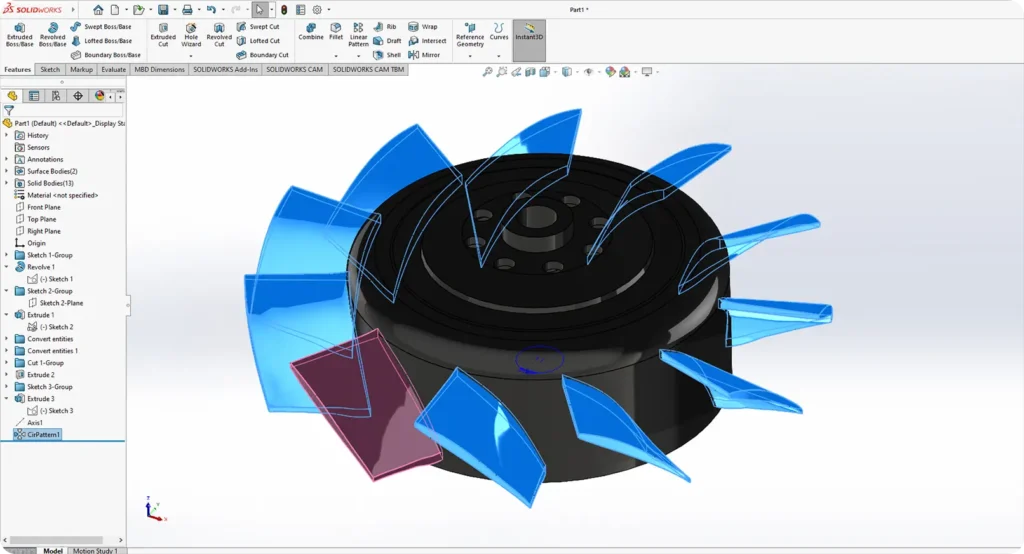Click the Zoom to Fit icon
1024x554 pixels.
click(x=488, y=72)
